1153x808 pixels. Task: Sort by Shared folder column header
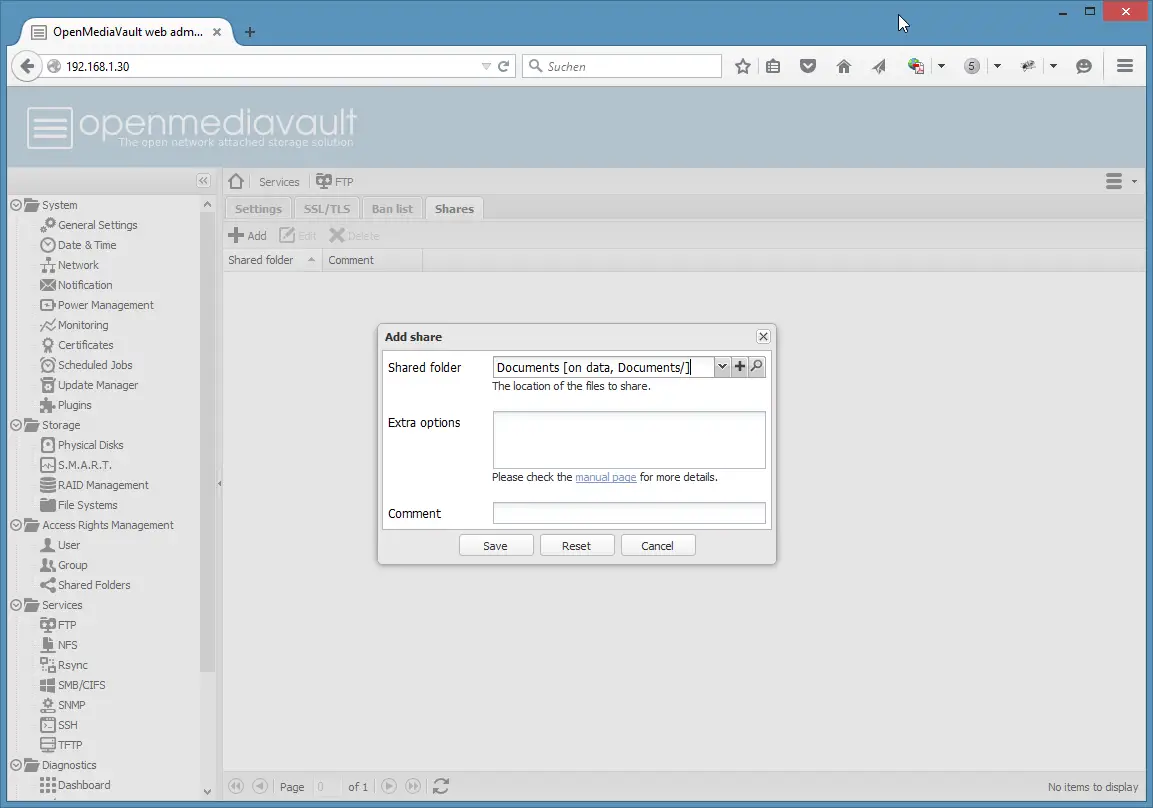(271, 260)
